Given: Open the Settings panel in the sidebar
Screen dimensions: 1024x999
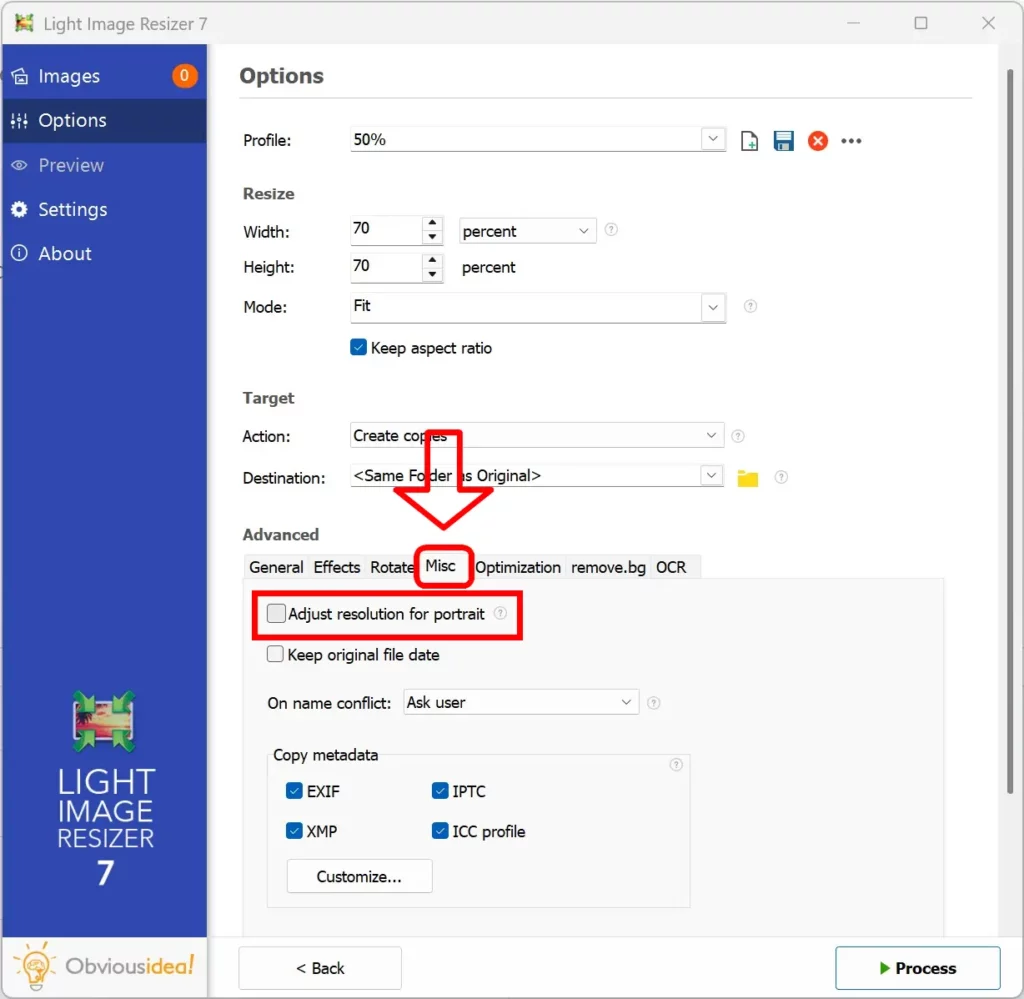Looking at the screenshot, I should [x=72, y=209].
